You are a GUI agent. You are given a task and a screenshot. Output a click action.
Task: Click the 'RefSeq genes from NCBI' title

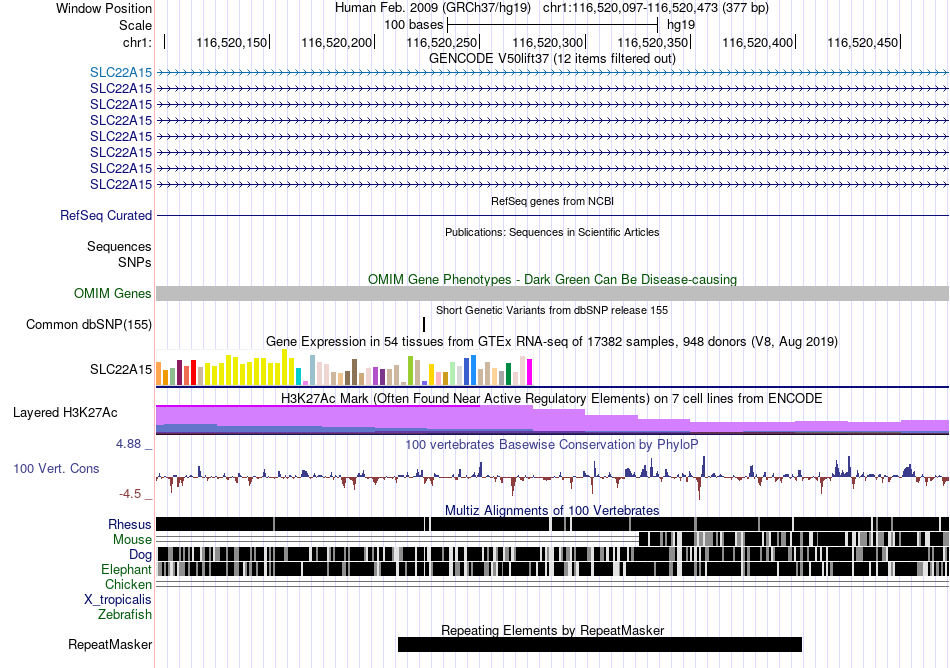(552, 201)
